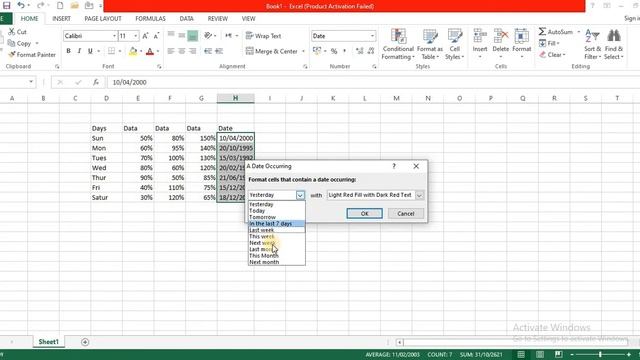Switch to the FORMULAS ribbon tab
640x360 pixels.
click(x=150, y=19)
